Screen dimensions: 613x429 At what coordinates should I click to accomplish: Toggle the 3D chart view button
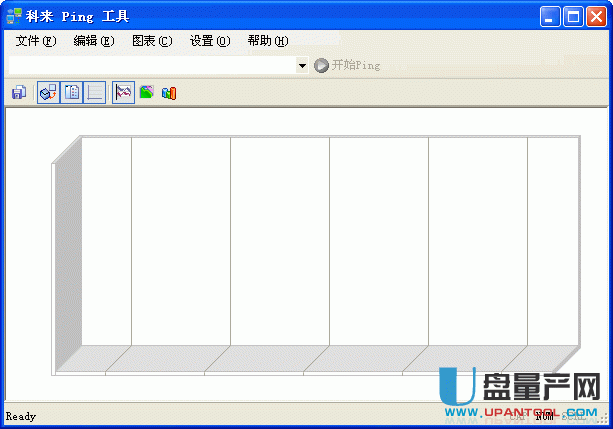(x=48, y=93)
